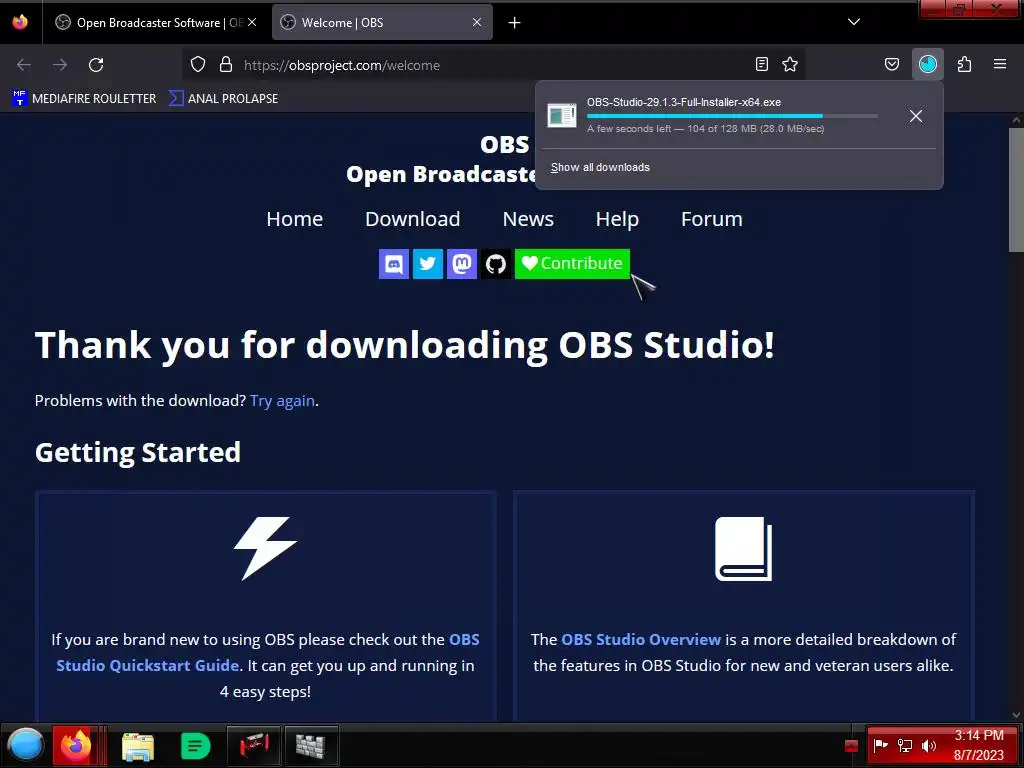The width and height of the screenshot is (1024, 768).
Task: Reload the current page
Action: [x=96, y=65]
